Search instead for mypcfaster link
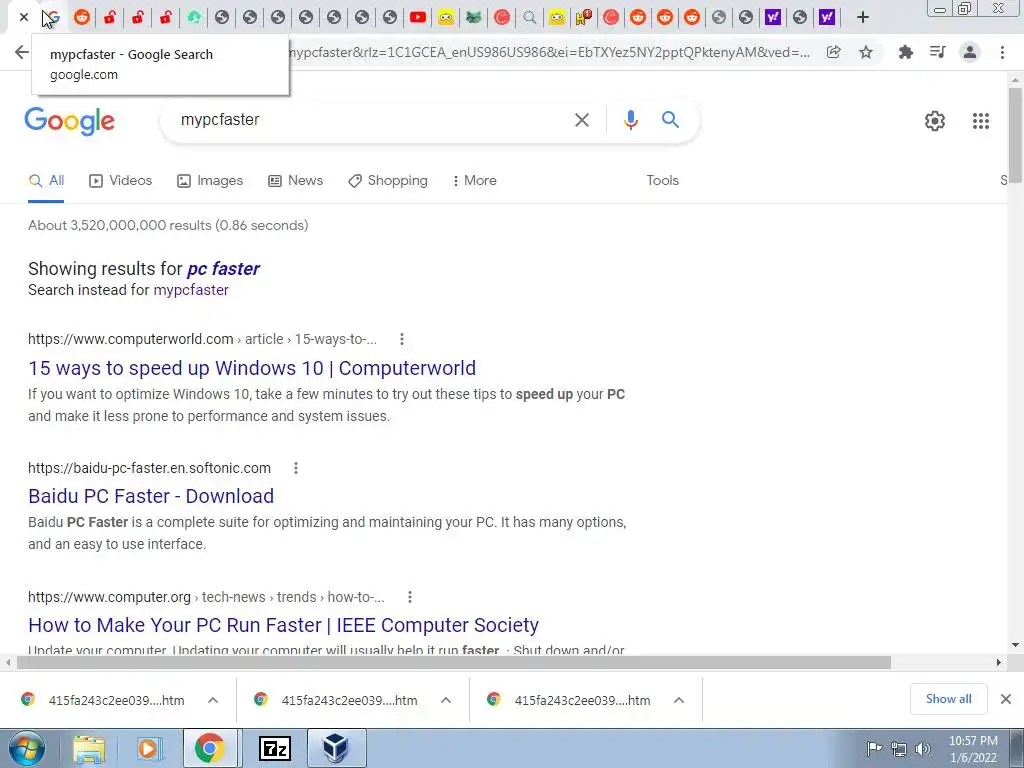 (191, 290)
